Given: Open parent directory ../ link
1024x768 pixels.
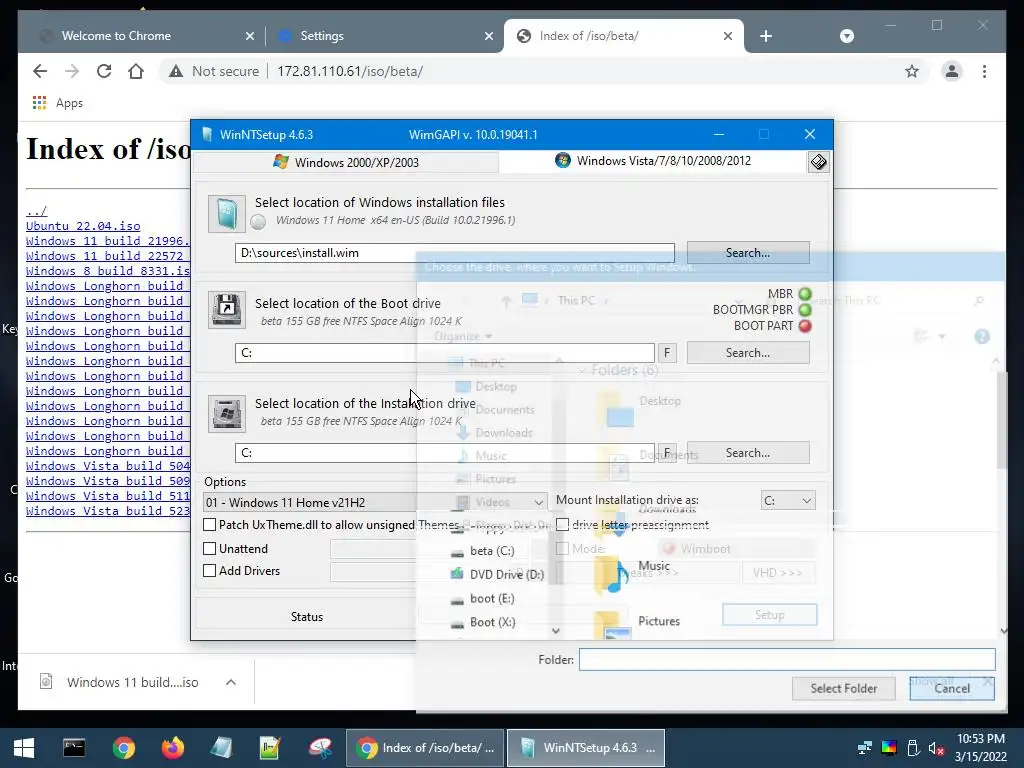Looking at the screenshot, I should [x=37, y=210].
